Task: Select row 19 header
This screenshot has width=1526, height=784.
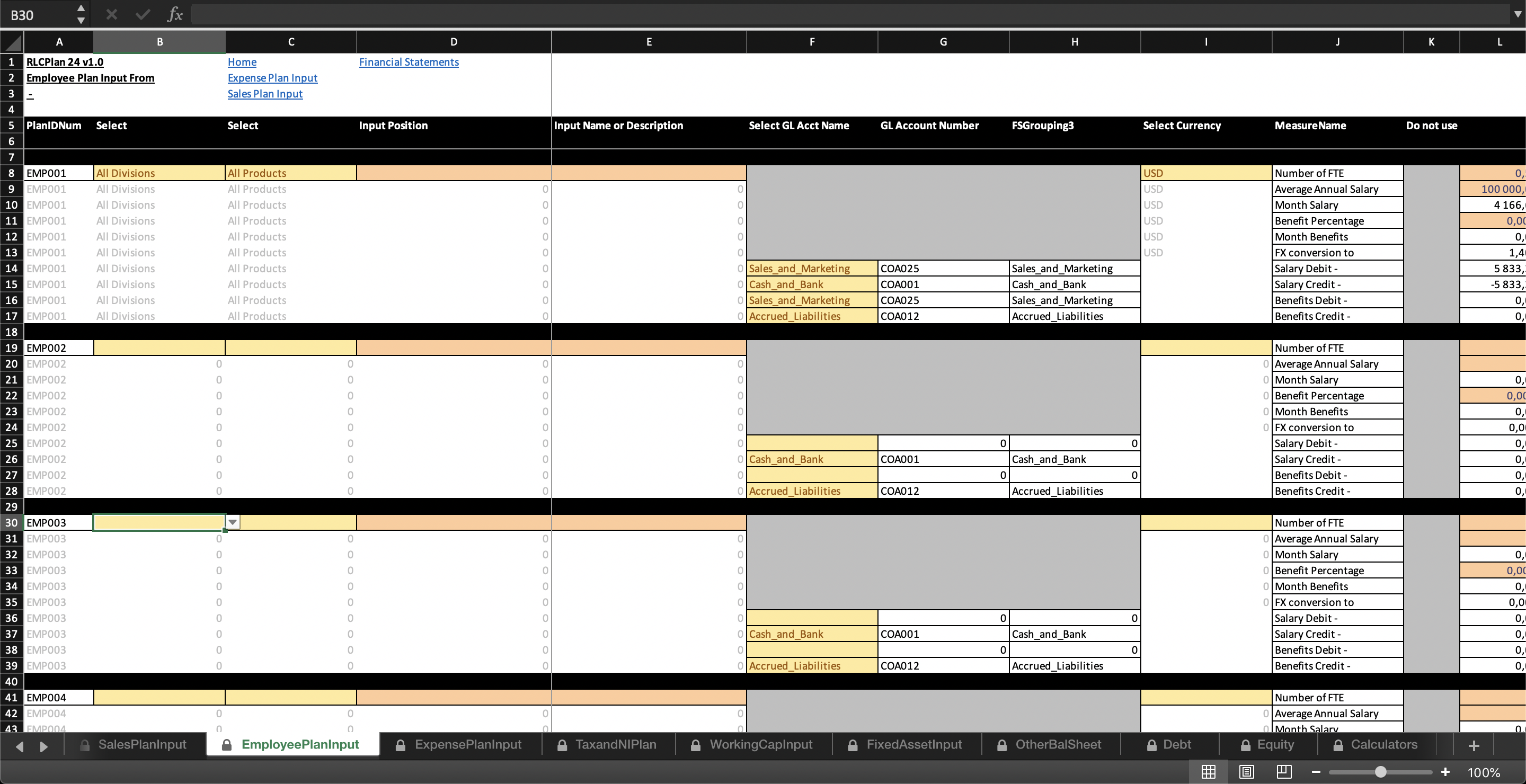Action: point(11,348)
